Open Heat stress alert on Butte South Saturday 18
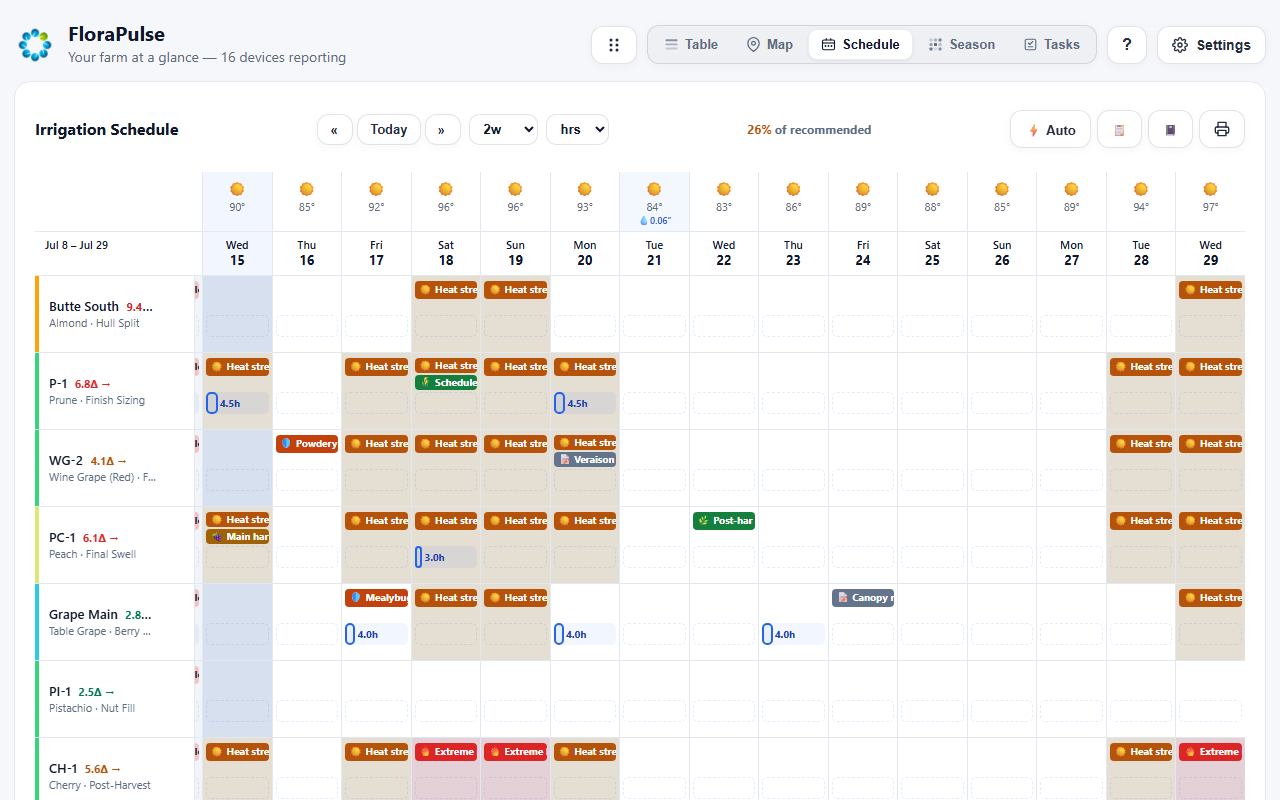Screen dimensions: 1280x800 tap(446, 290)
